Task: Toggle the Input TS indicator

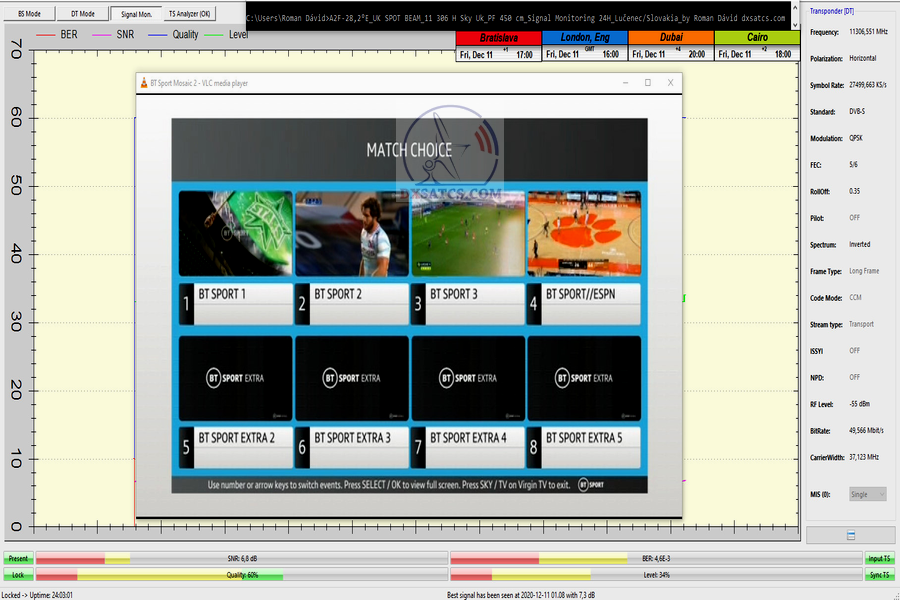Action: click(880, 559)
